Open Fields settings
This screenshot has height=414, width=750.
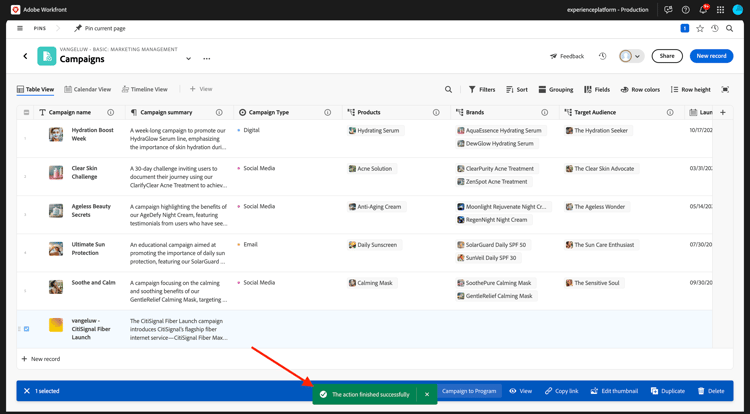pyautogui.click(x=597, y=89)
